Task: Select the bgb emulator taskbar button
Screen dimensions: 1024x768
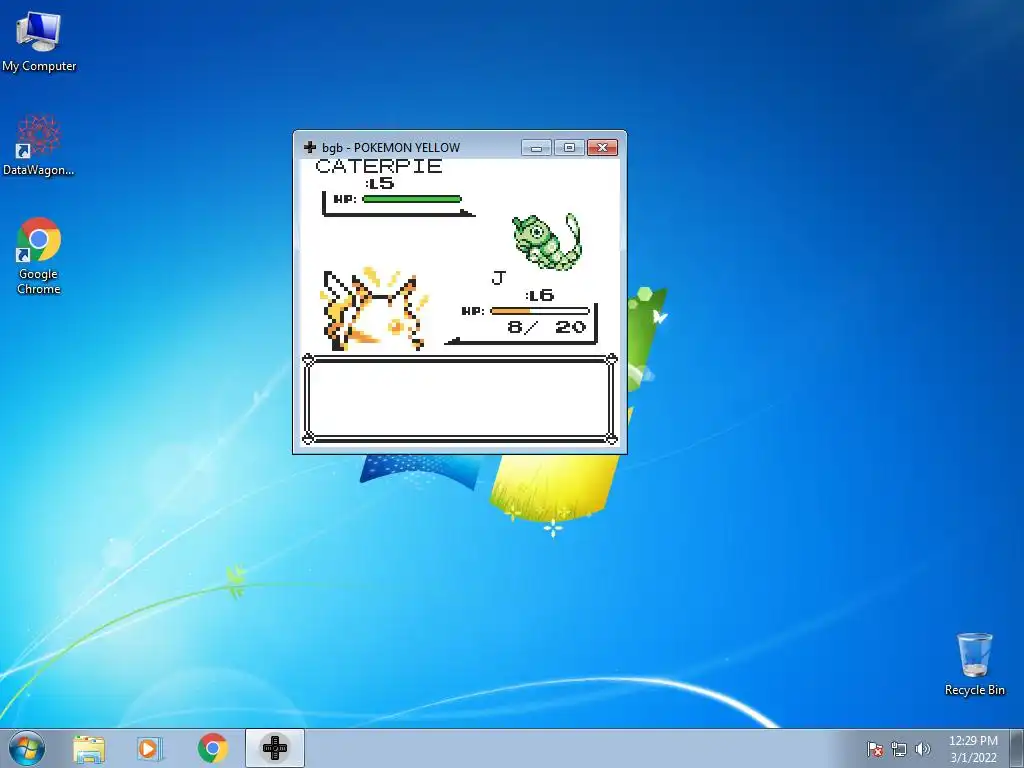Action: pyautogui.click(x=275, y=748)
